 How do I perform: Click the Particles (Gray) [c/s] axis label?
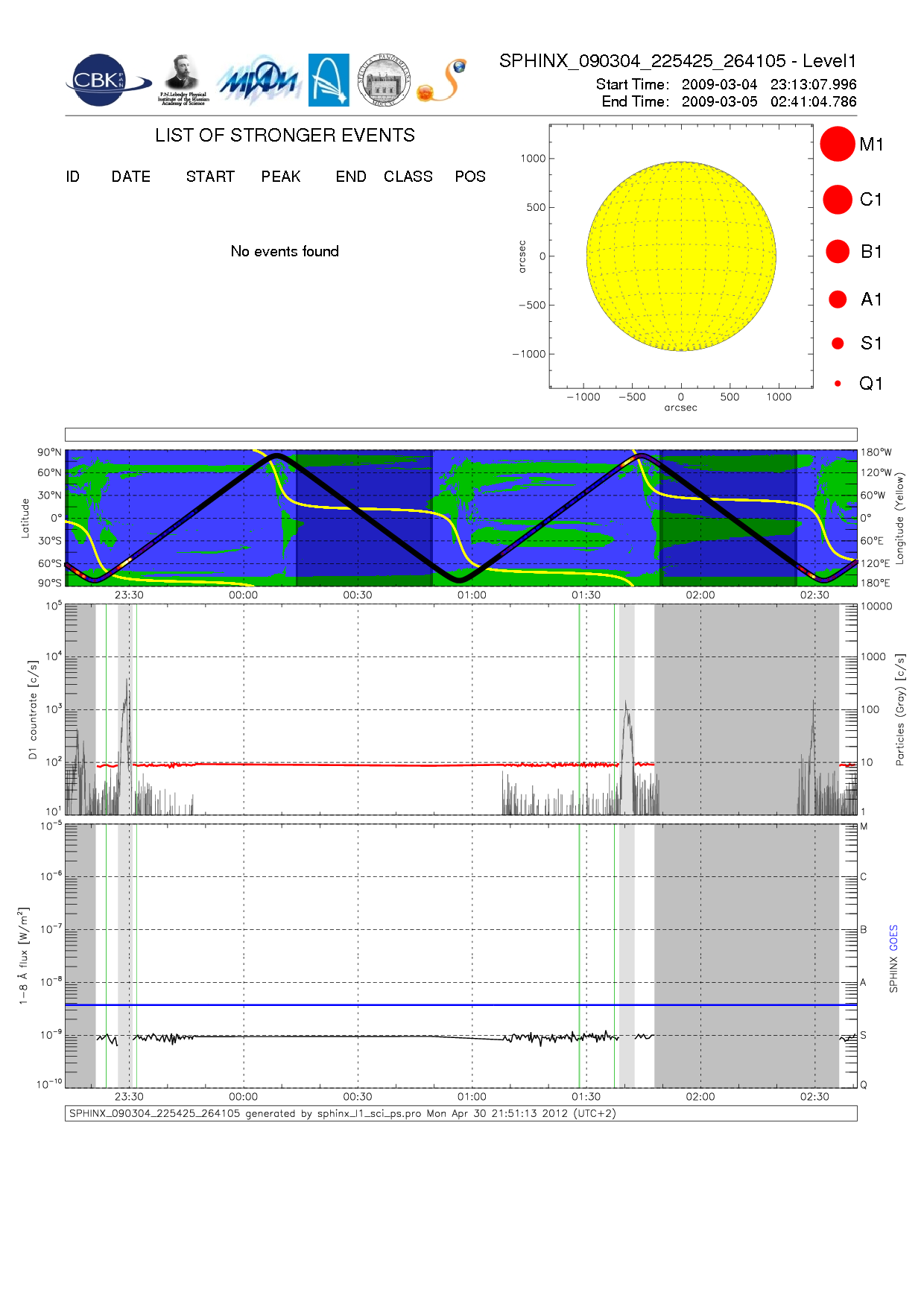point(900,709)
